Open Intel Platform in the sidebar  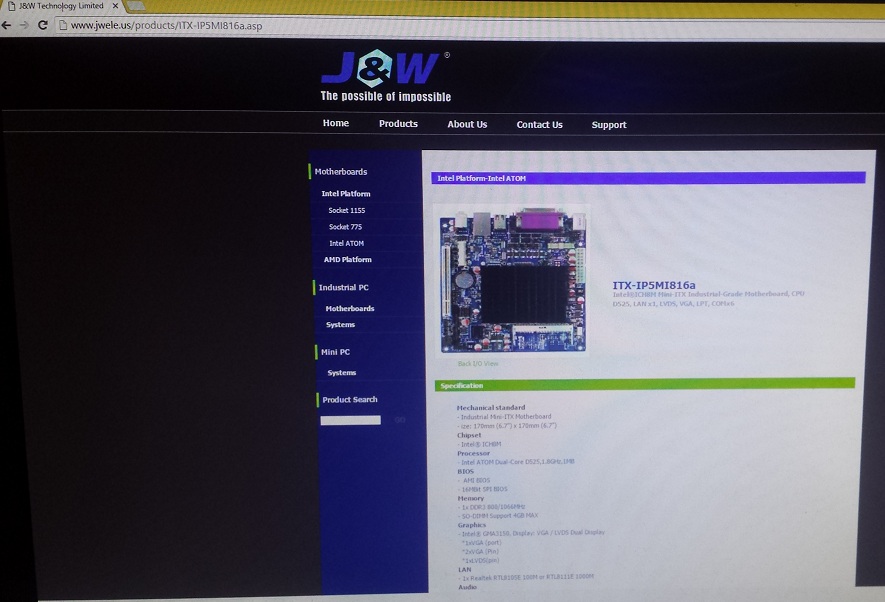346,194
